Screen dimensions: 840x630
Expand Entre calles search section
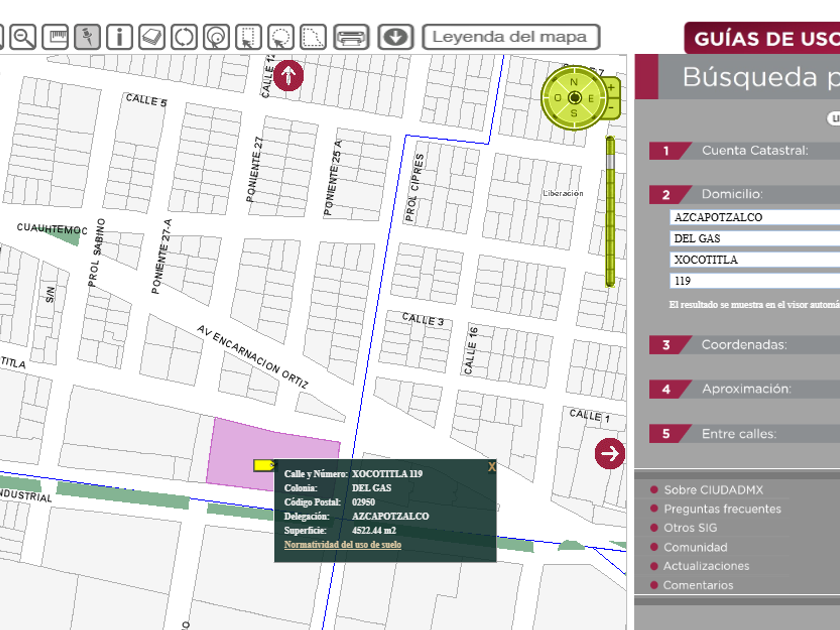[738, 434]
